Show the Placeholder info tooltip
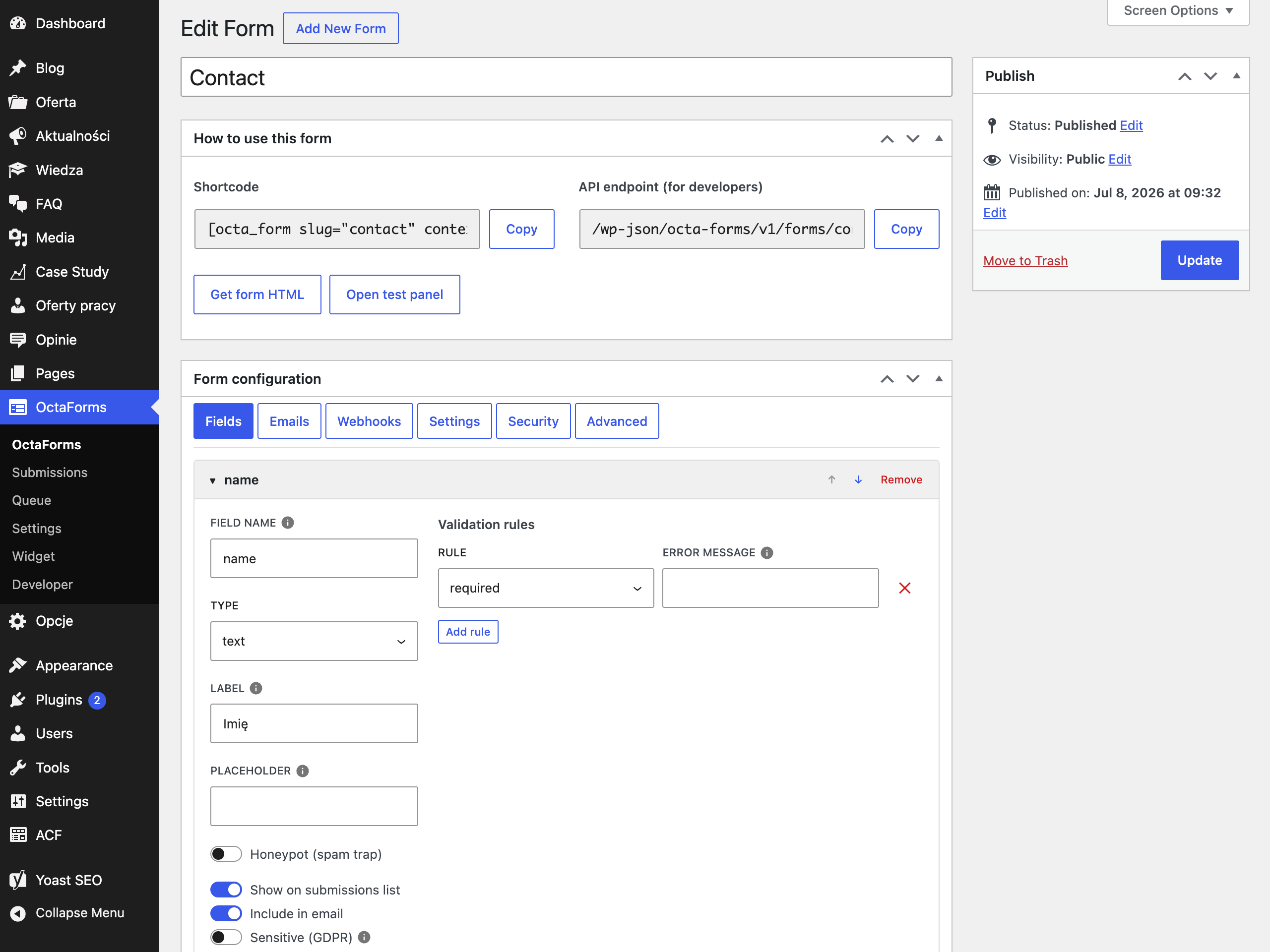 (x=303, y=771)
